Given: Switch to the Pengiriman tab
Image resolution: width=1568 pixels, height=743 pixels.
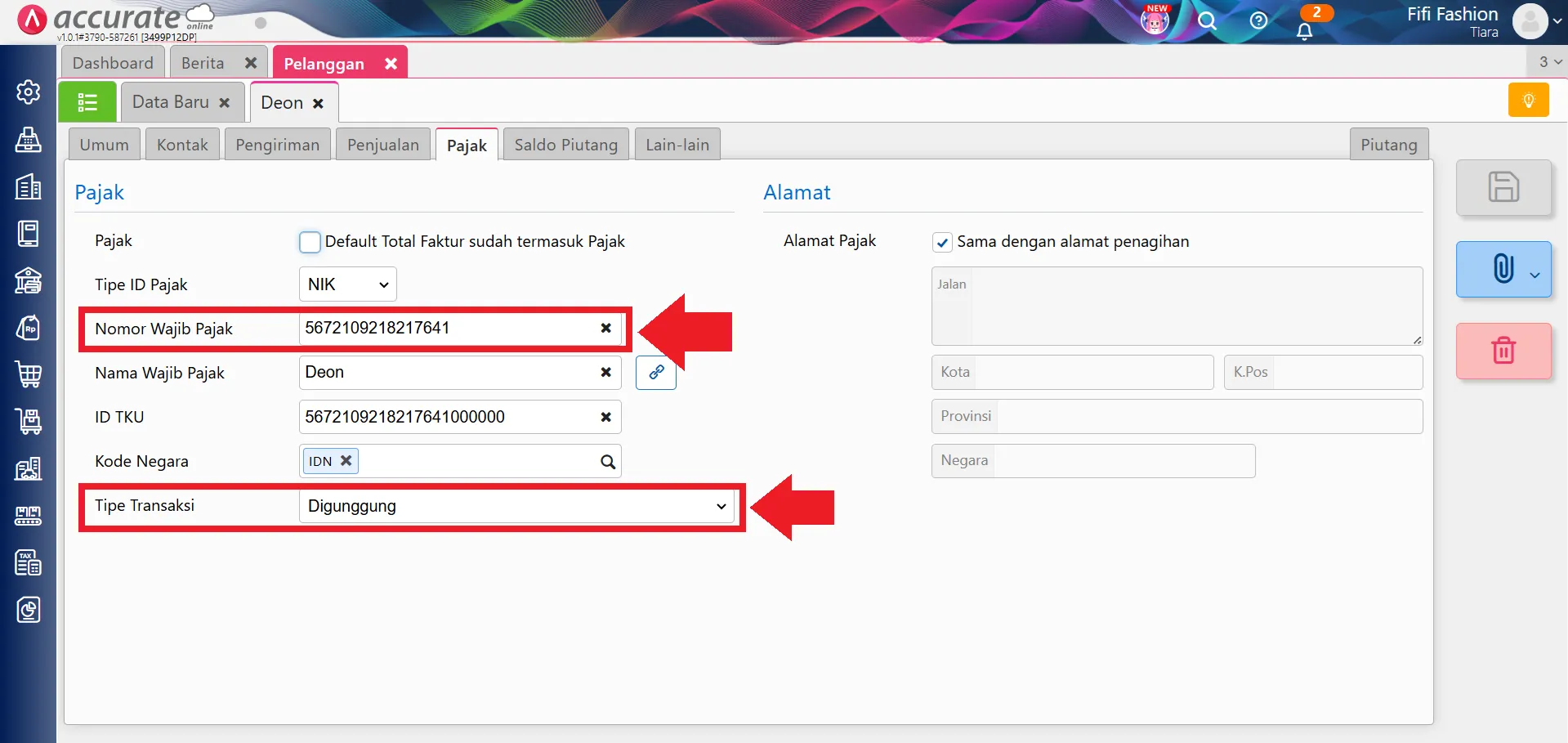Looking at the screenshot, I should 278,145.
